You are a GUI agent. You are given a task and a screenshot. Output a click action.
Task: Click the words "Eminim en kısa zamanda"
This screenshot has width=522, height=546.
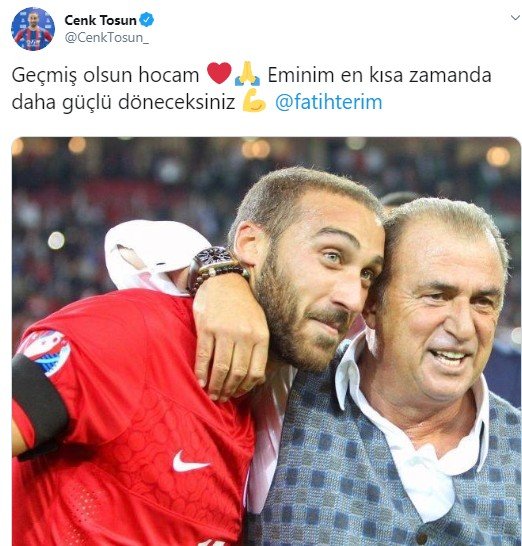pos(379,75)
